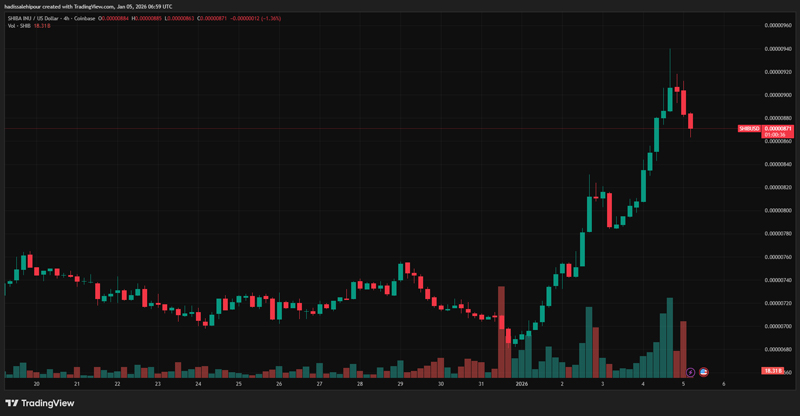The height and width of the screenshot is (416, 800).
Task: Click the US flag economic event icon
Action: [703, 372]
